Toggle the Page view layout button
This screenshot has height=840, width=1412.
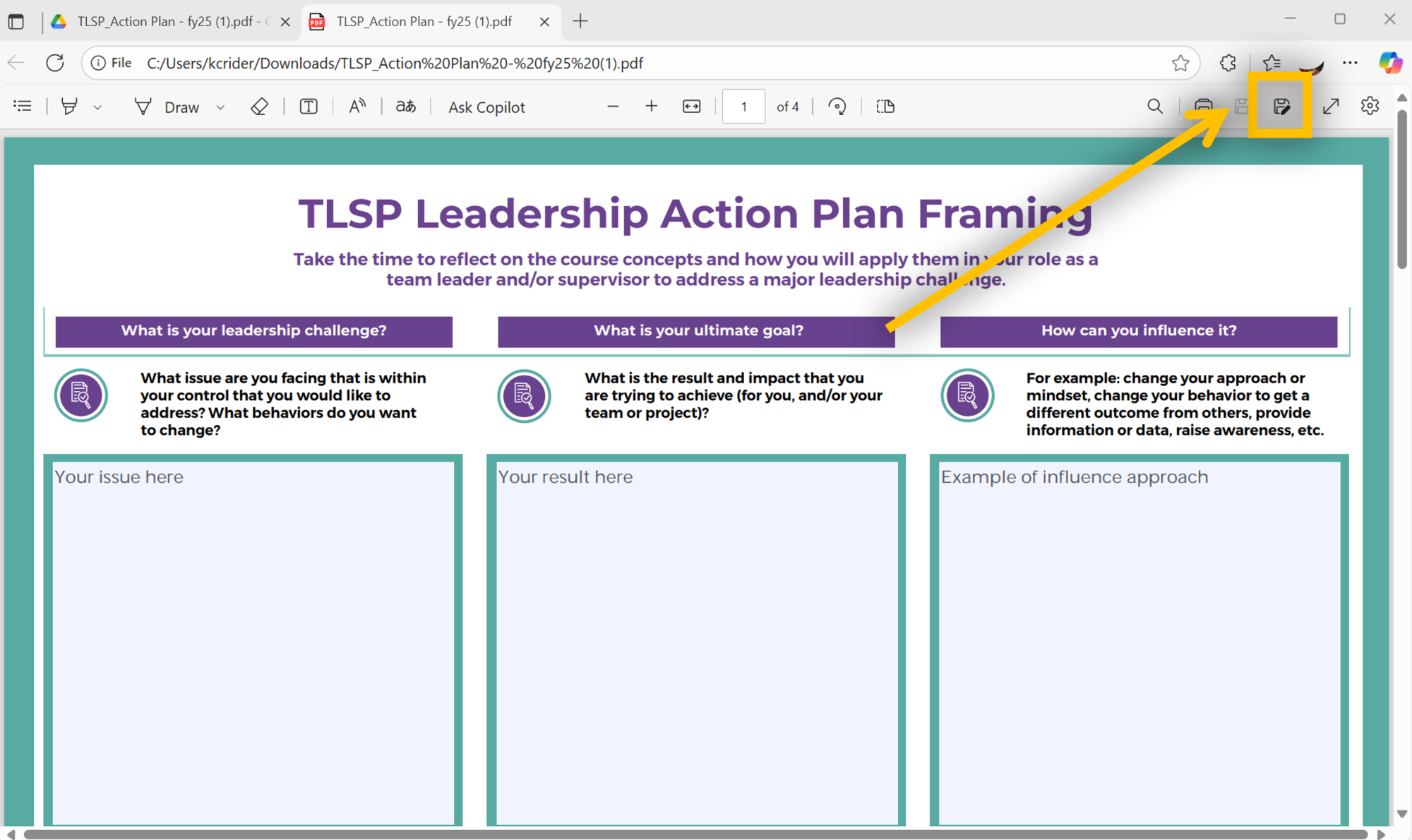coord(885,107)
